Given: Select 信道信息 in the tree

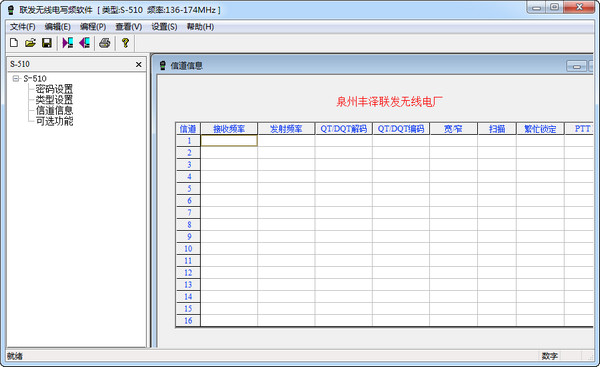Looking at the screenshot, I should (54, 111).
